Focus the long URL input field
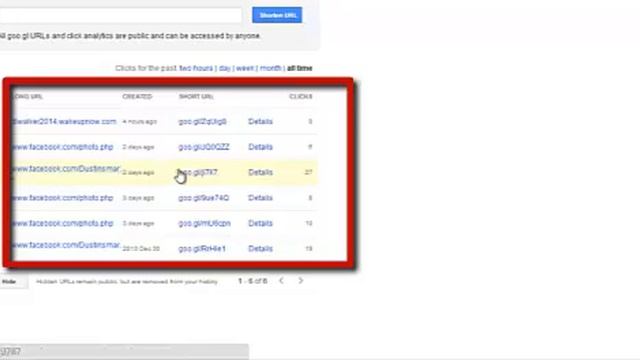The image size is (640, 360). [x=121, y=16]
